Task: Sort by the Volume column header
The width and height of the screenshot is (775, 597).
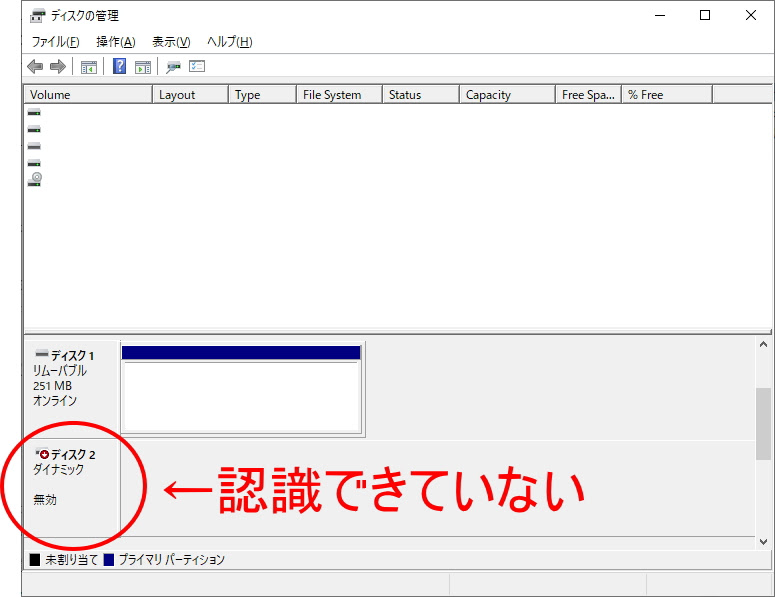Action: pos(88,94)
